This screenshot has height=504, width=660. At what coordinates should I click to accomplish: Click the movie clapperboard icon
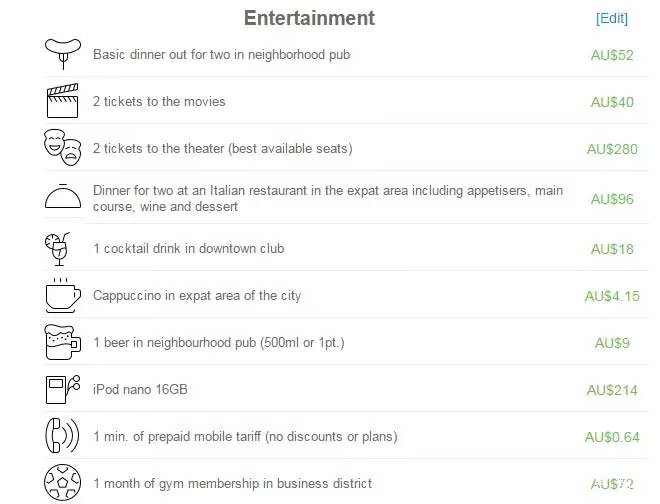click(62, 101)
